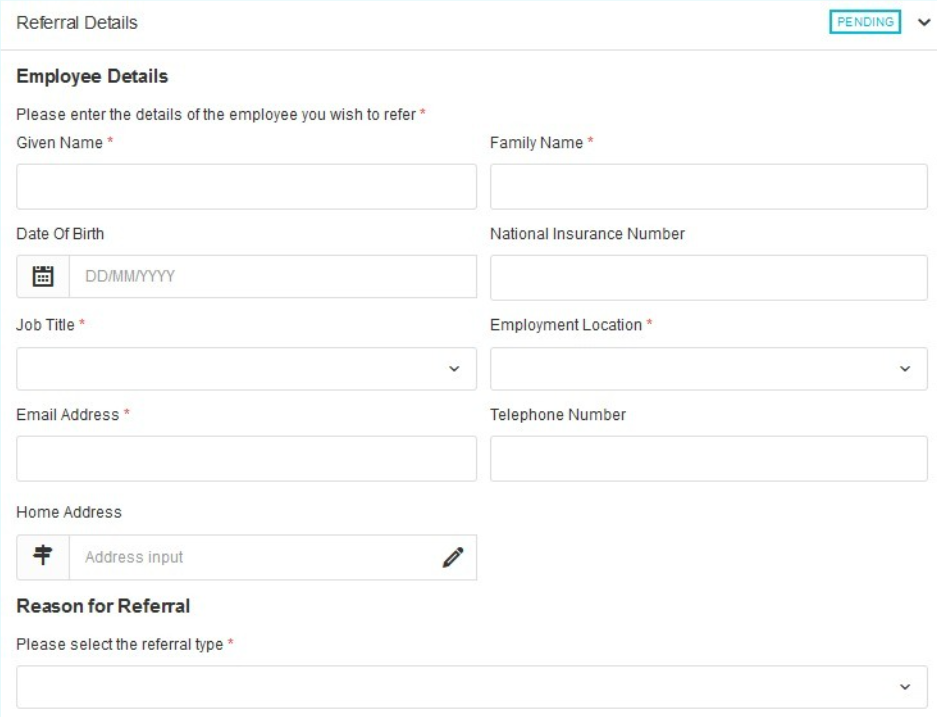Screen dimensions: 937x717
Task: Click the Referral Details header title
Action: 77,23
